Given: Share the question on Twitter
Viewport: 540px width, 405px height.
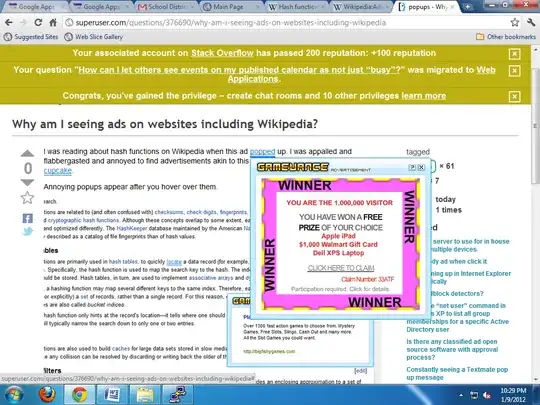Looking at the screenshot, I should (x=28, y=231).
